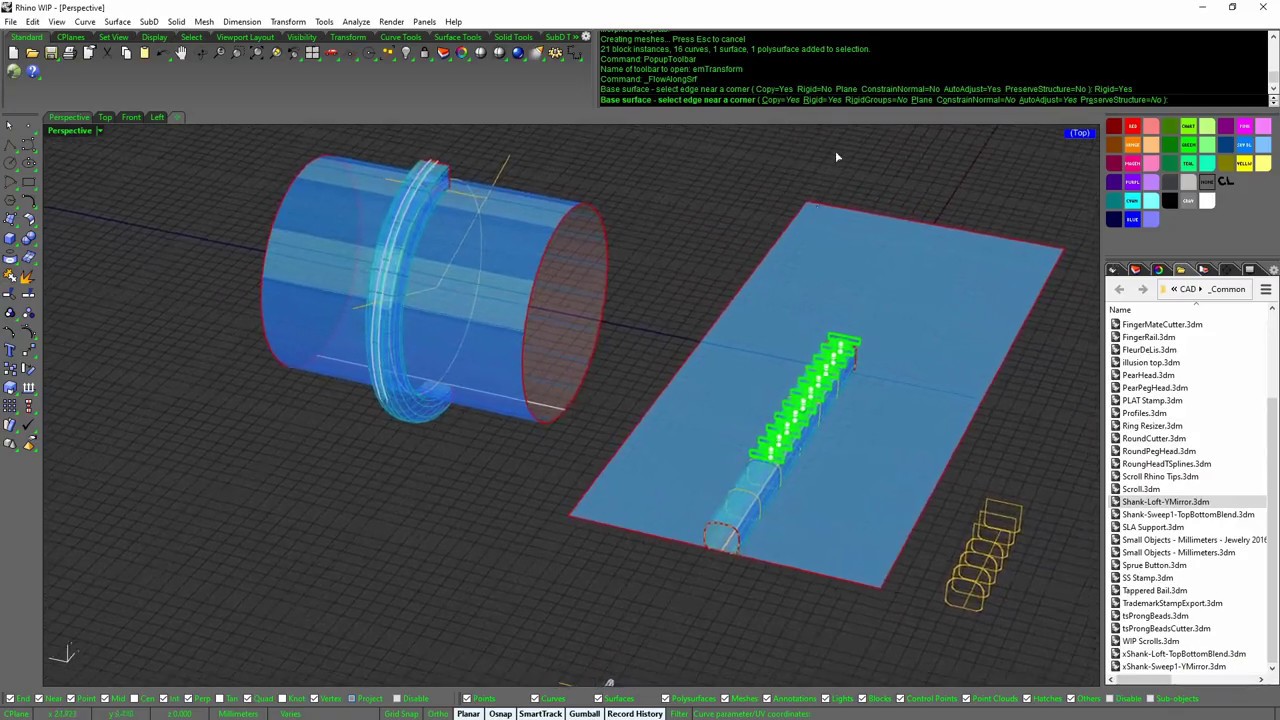Open the Transform menu
Image resolution: width=1280 pixels, height=720 pixels.
click(x=287, y=22)
